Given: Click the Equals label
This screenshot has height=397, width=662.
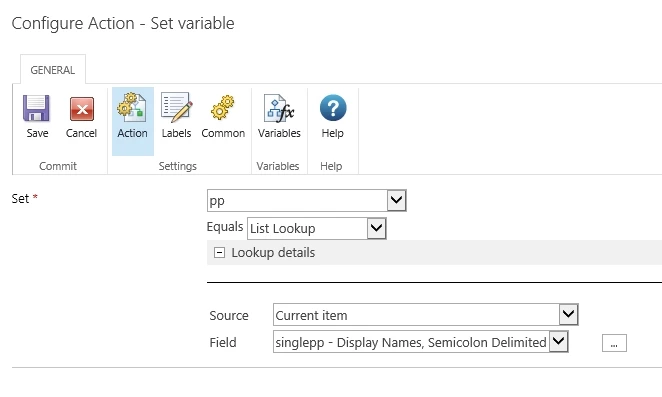Looking at the screenshot, I should [225, 227].
